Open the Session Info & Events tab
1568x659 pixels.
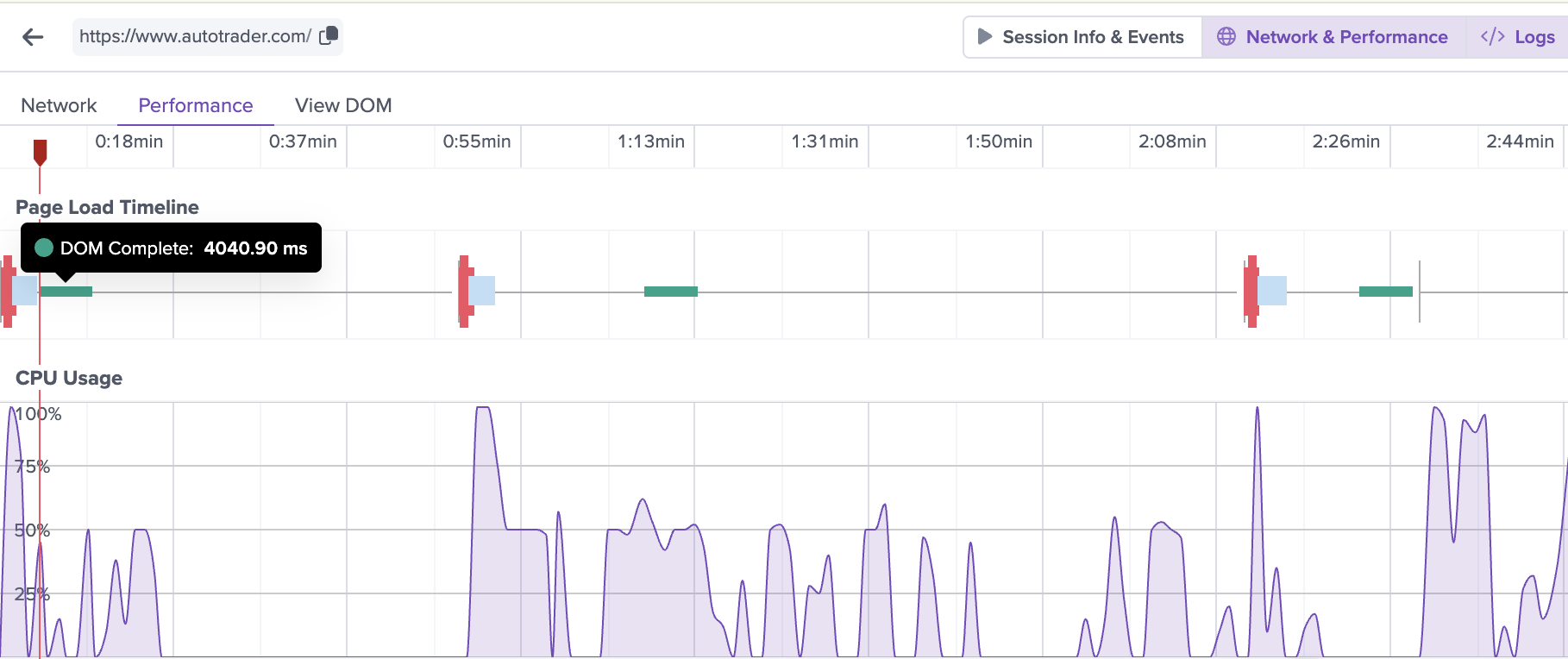point(1082,37)
